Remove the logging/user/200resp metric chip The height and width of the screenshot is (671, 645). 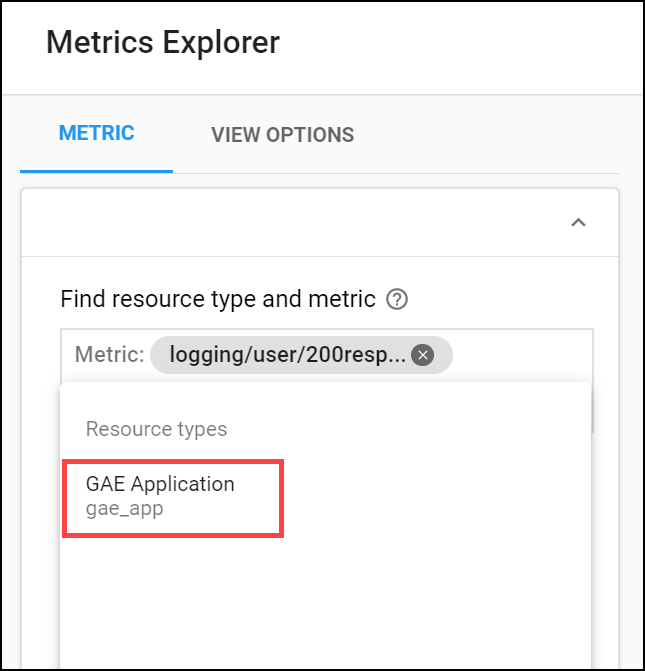tap(422, 355)
